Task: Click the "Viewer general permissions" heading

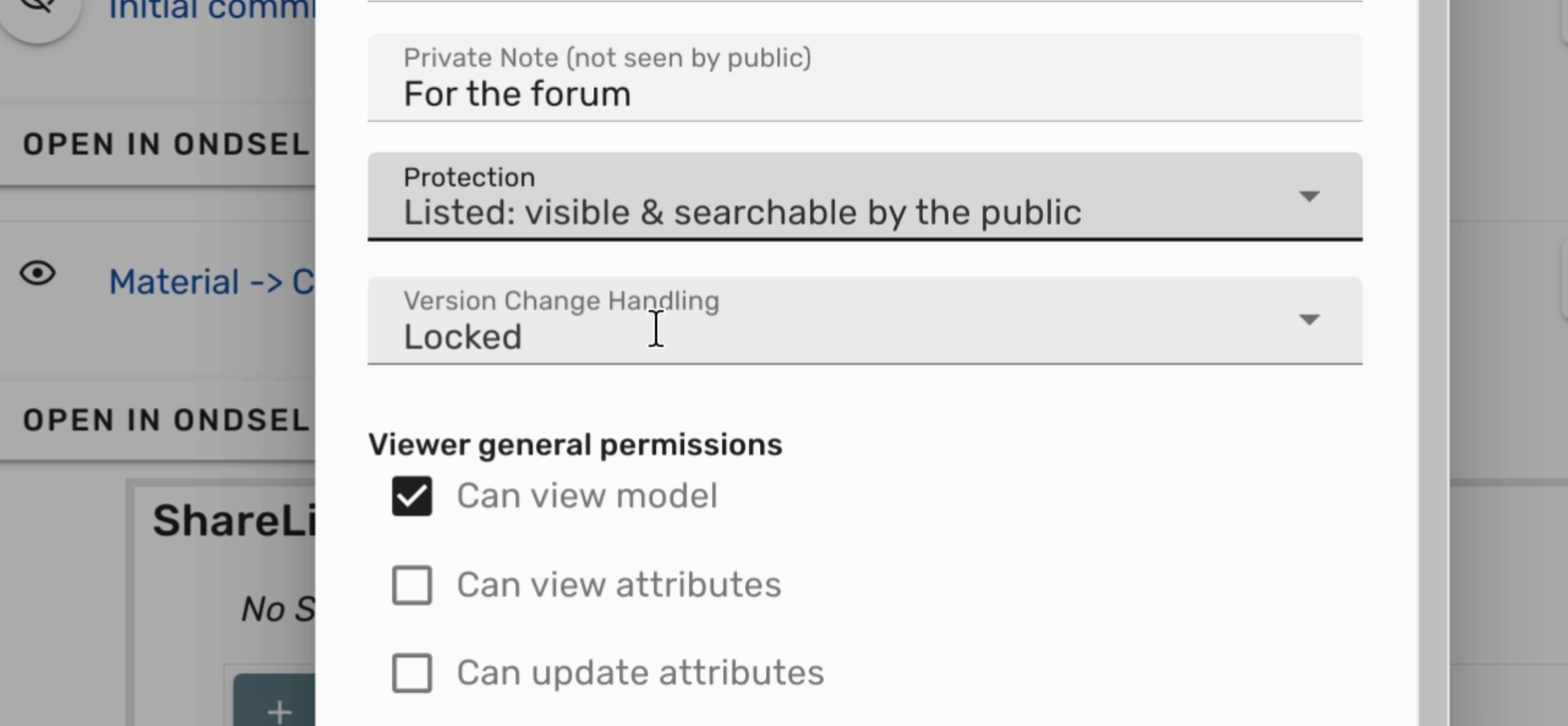Action: [x=575, y=445]
